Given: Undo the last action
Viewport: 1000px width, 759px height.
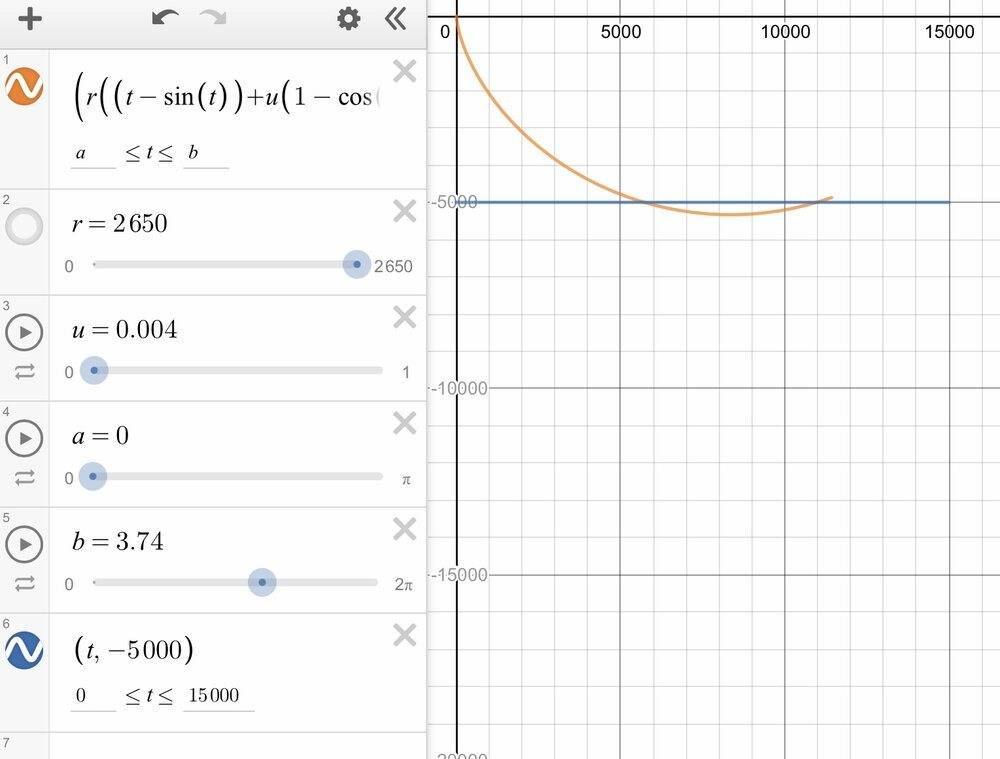Looking at the screenshot, I should tap(165, 18).
